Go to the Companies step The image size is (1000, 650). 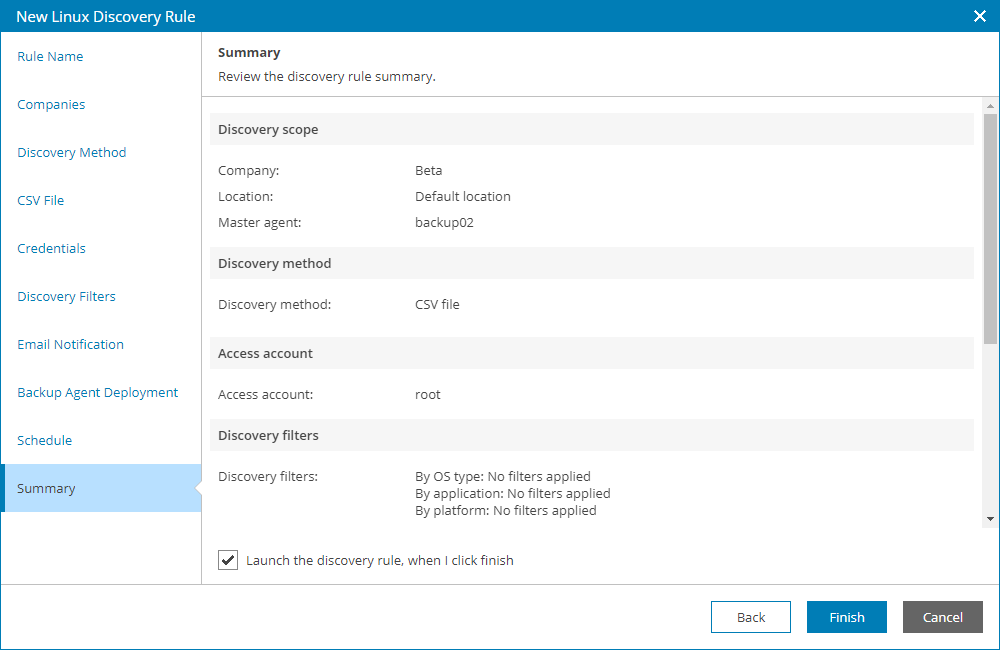(51, 105)
